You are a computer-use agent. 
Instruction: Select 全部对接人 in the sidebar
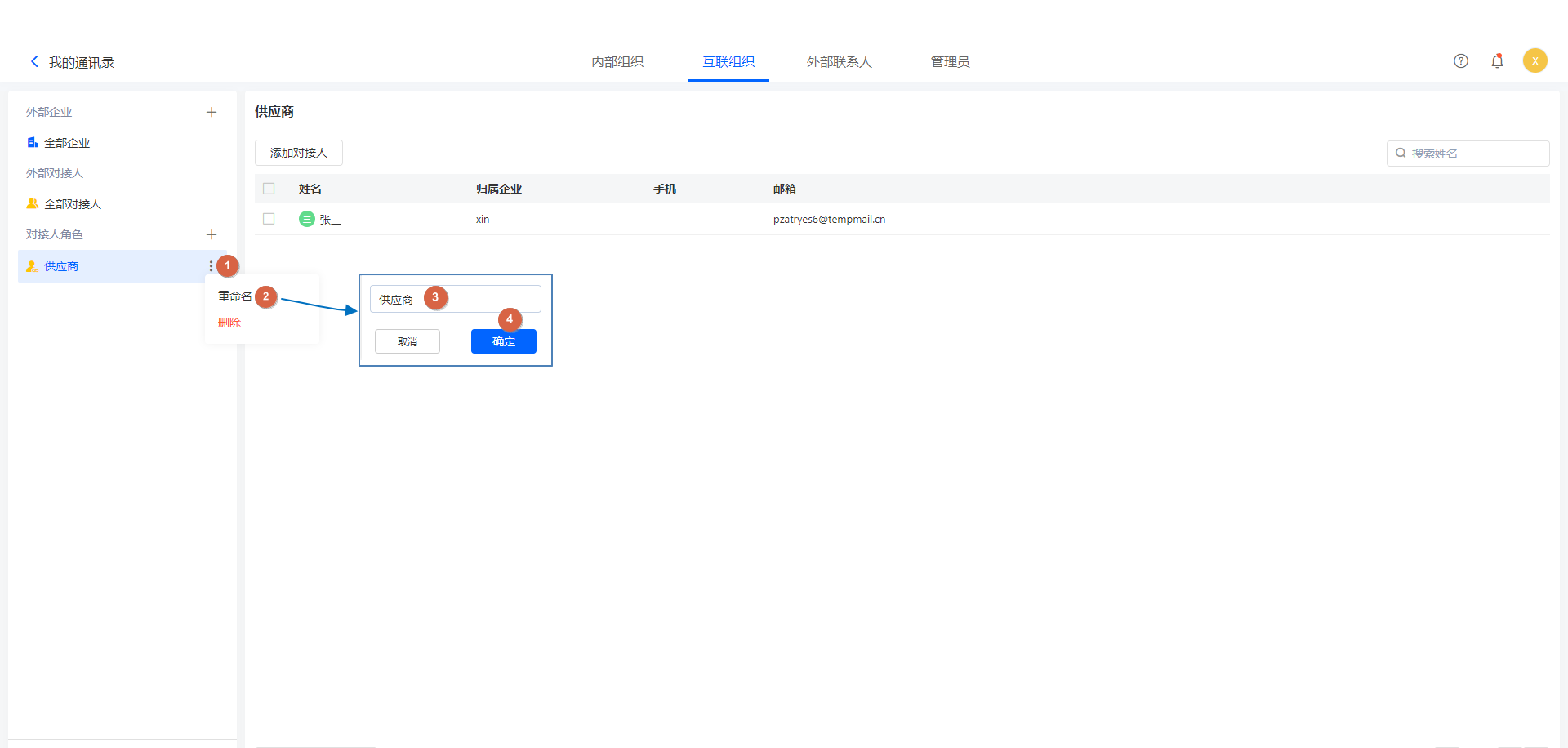[x=72, y=204]
